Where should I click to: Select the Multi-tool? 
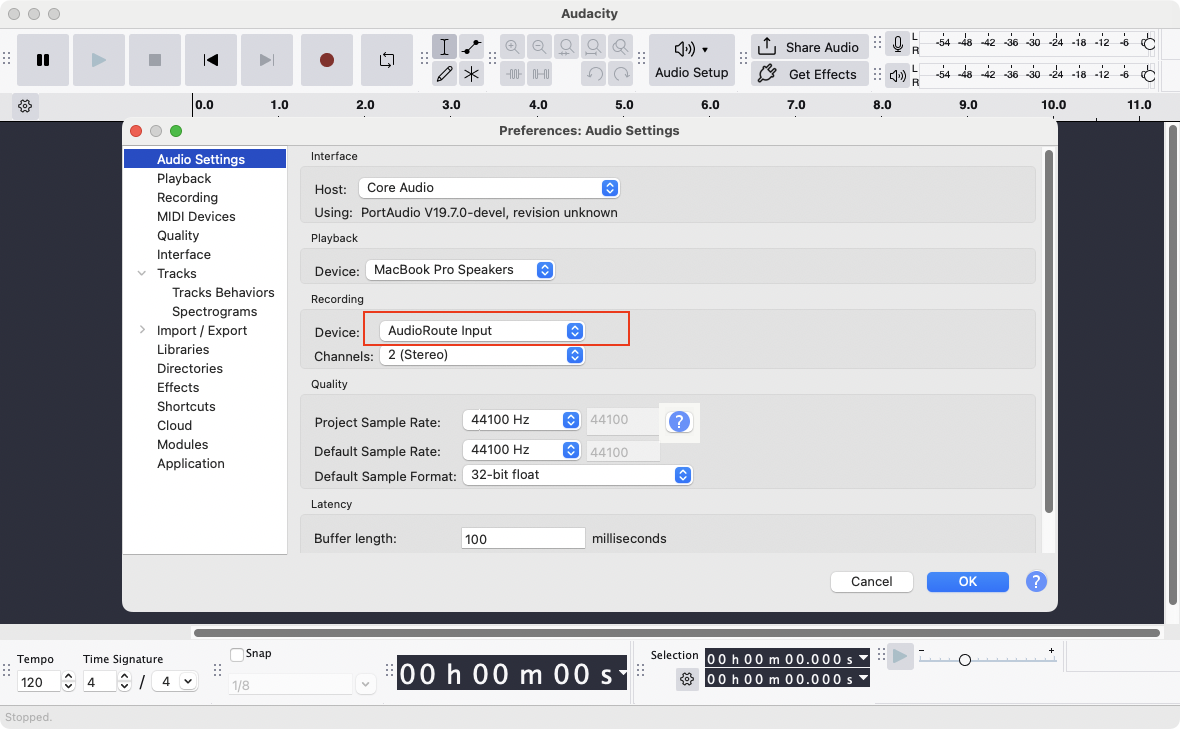[x=471, y=74]
